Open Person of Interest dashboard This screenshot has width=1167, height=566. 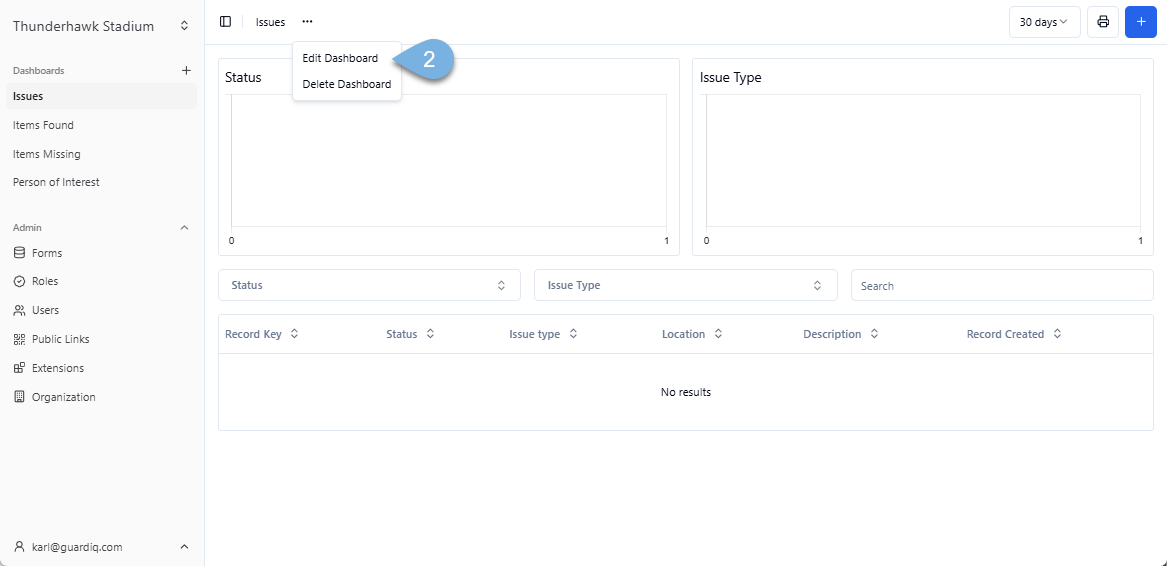tap(56, 182)
